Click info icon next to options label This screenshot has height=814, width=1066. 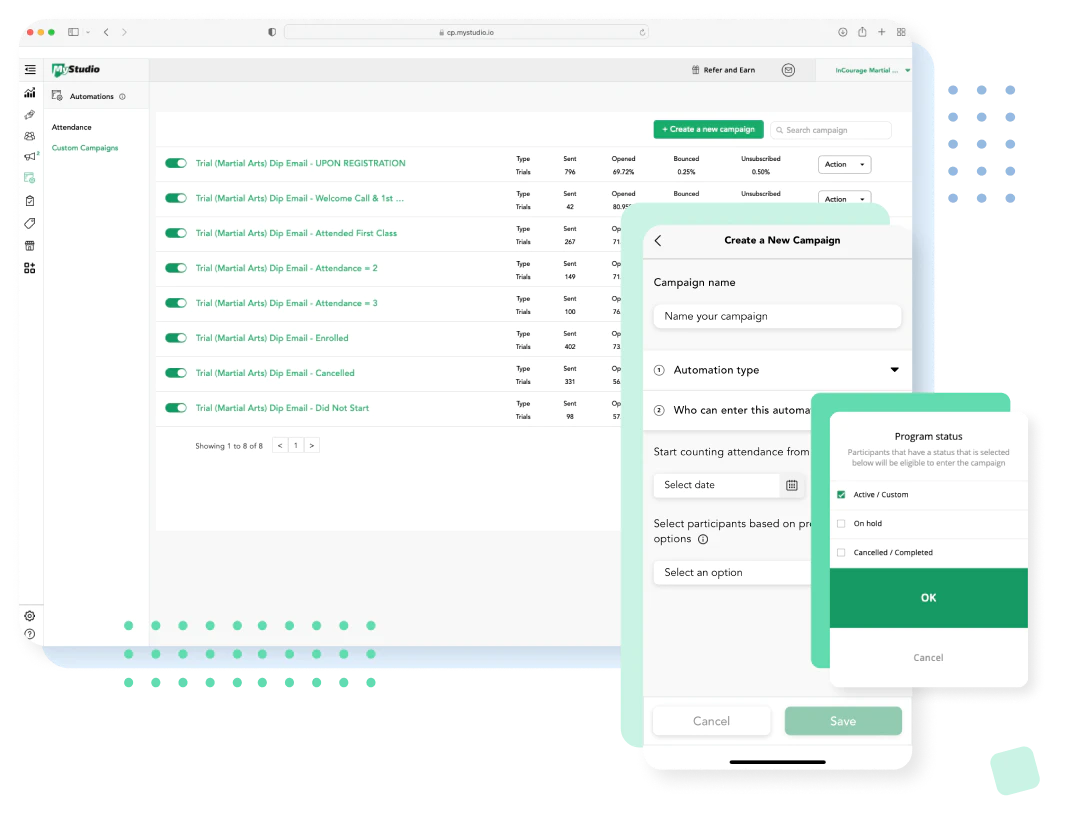[x=703, y=539]
